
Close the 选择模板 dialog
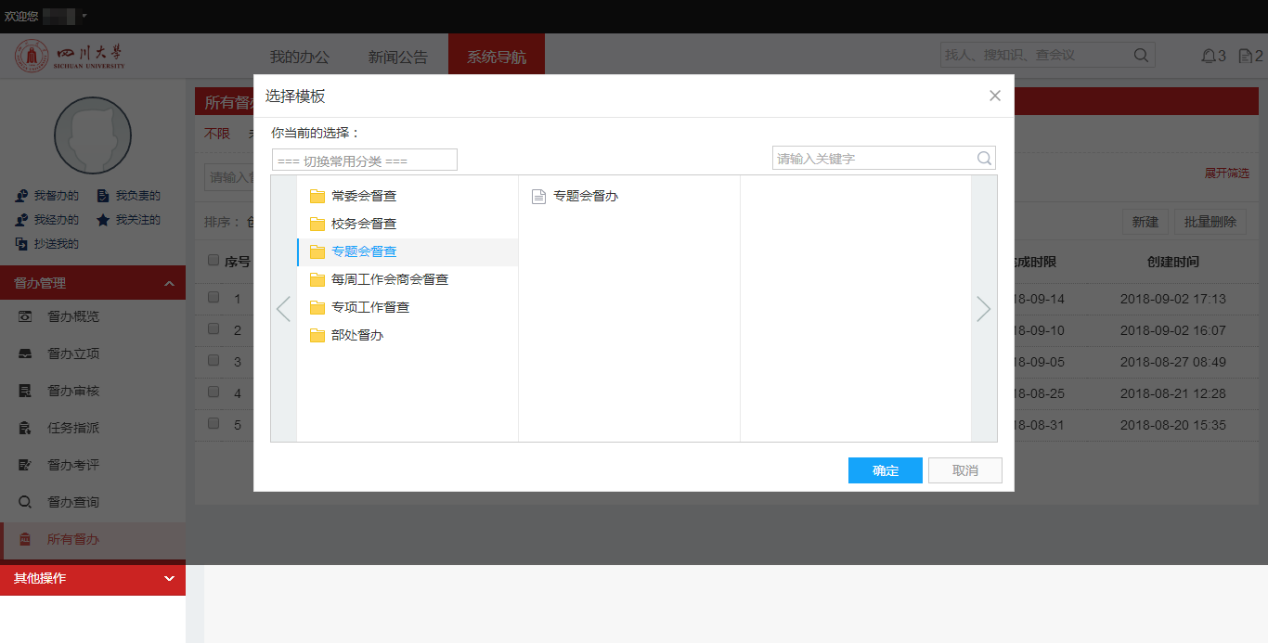[x=994, y=96]
